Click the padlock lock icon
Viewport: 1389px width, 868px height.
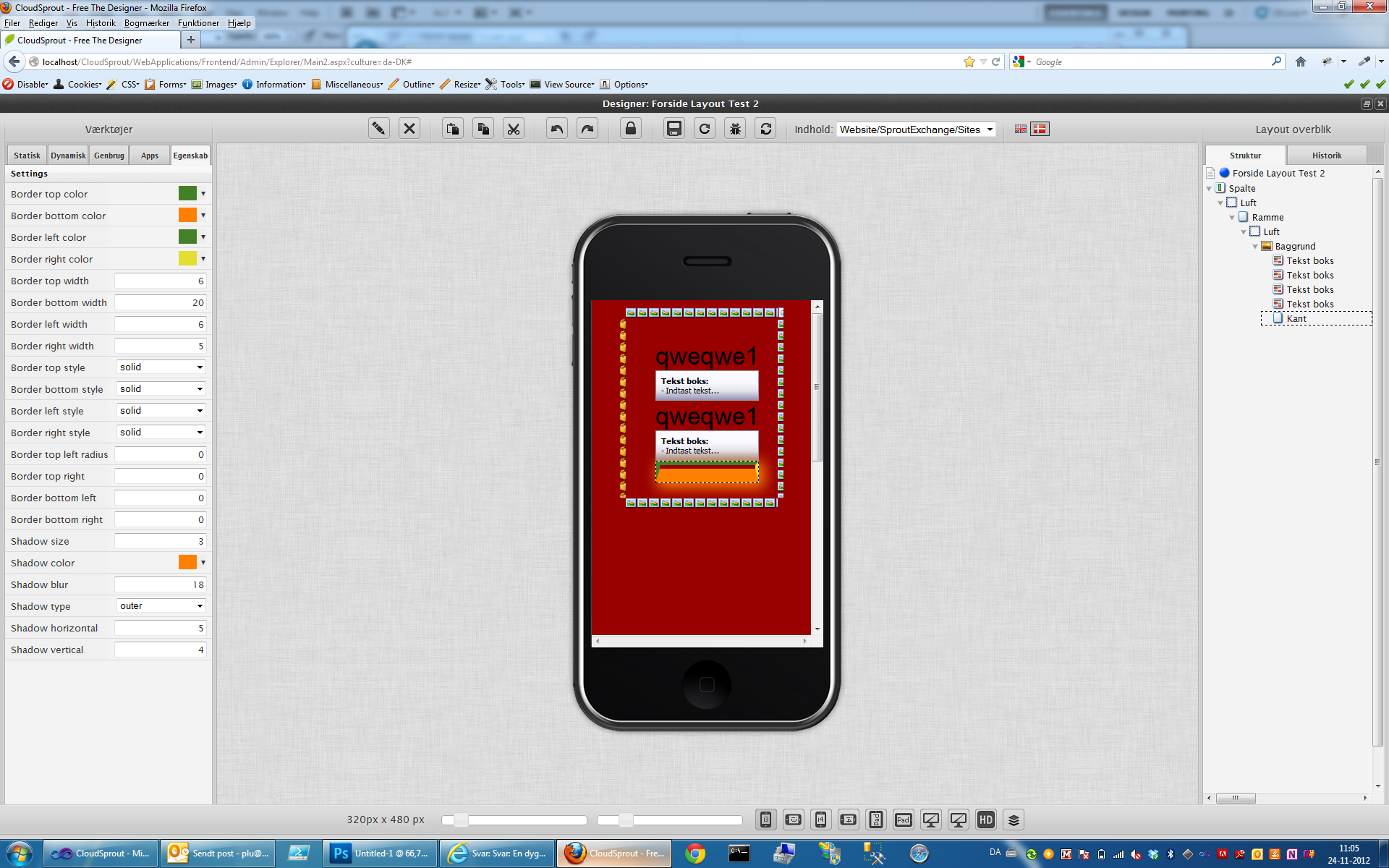[x=631, y=129]
